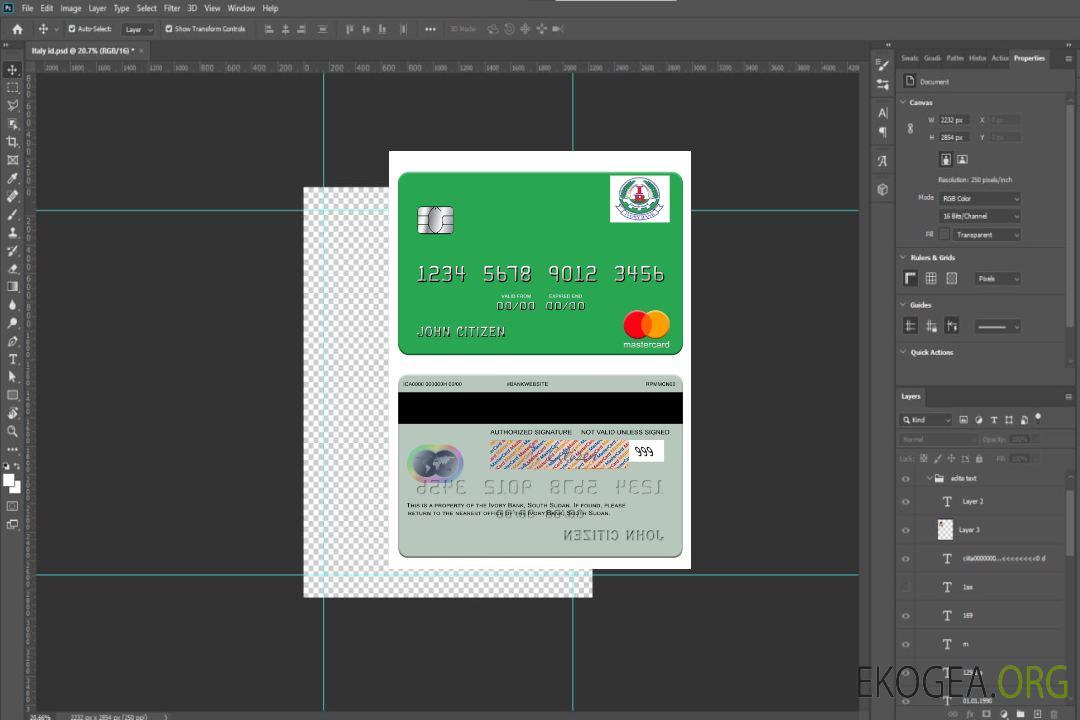Open the Filter menu
The width and height of the screenshot is (1080, 720).
pos(172,8)
